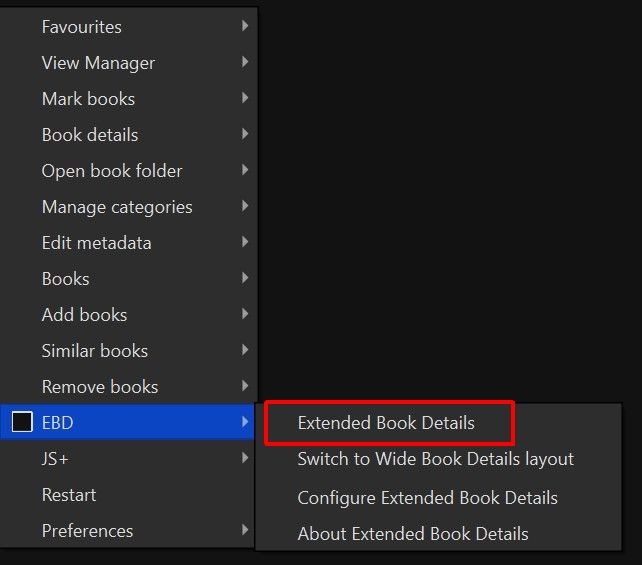
Task: Choose Open book folder entry
Action: tap(112, 171)
